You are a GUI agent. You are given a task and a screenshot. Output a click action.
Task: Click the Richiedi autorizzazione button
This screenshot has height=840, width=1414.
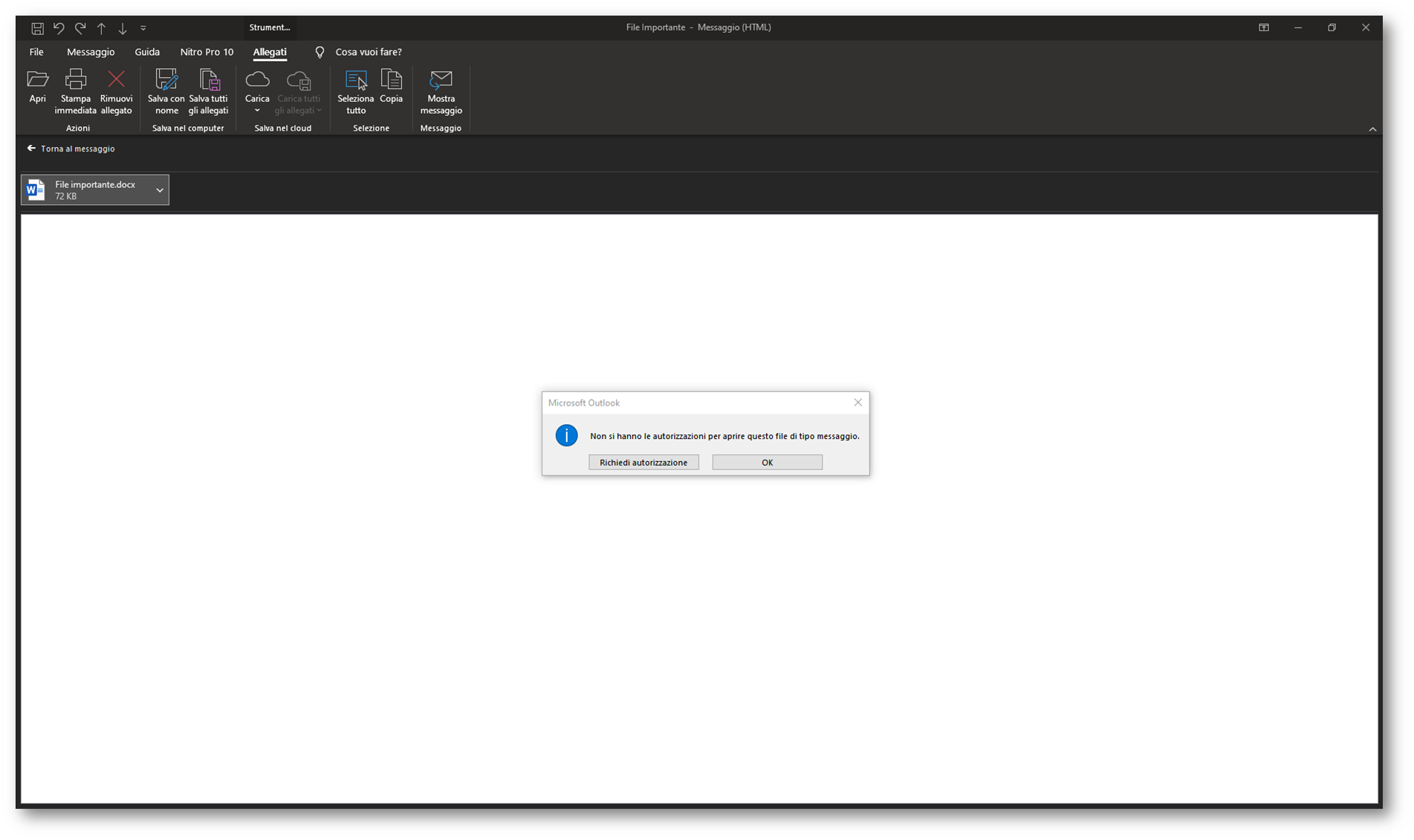point(643,462)
